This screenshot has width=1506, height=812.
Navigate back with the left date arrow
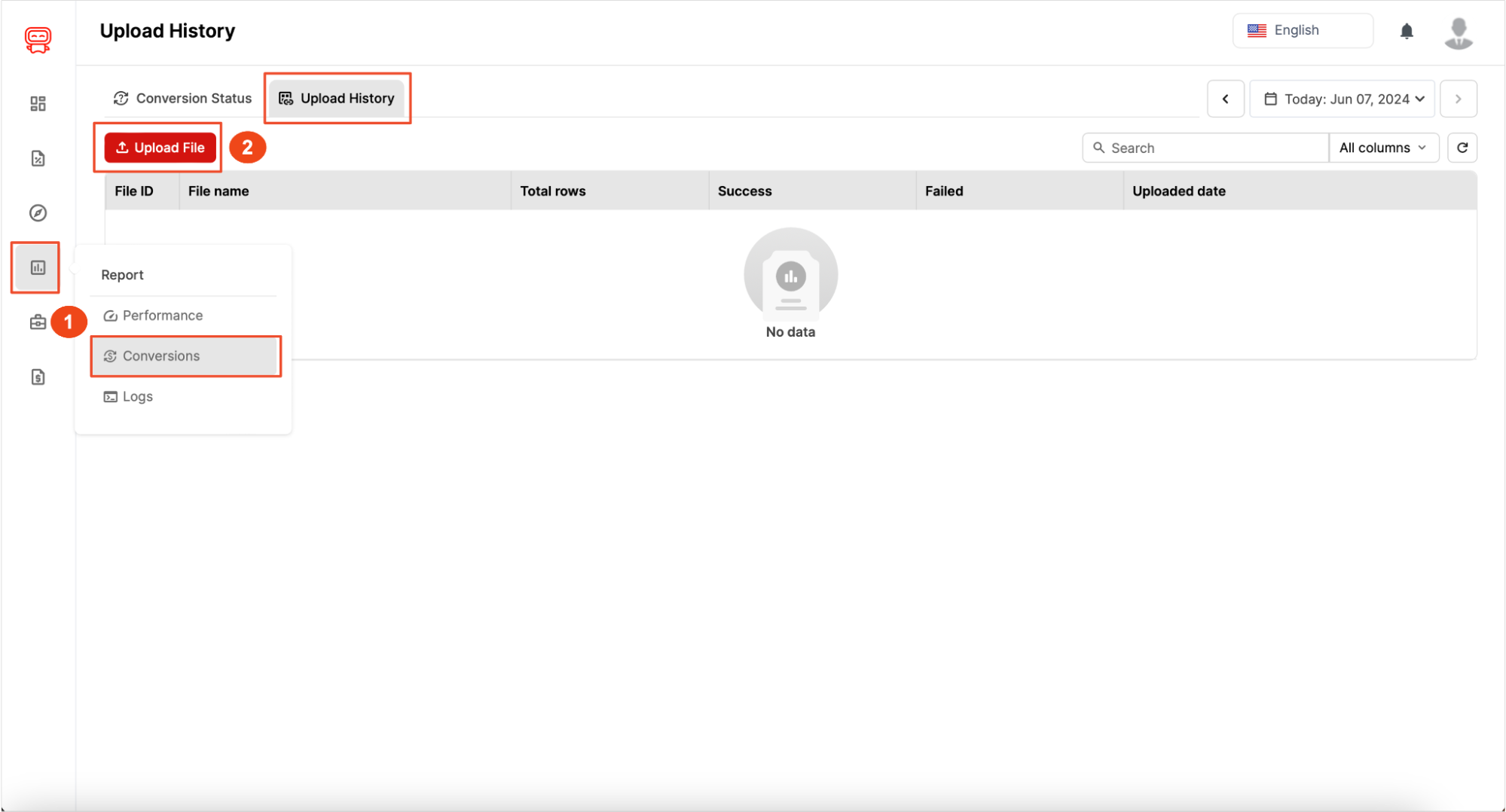[1226, 98]
